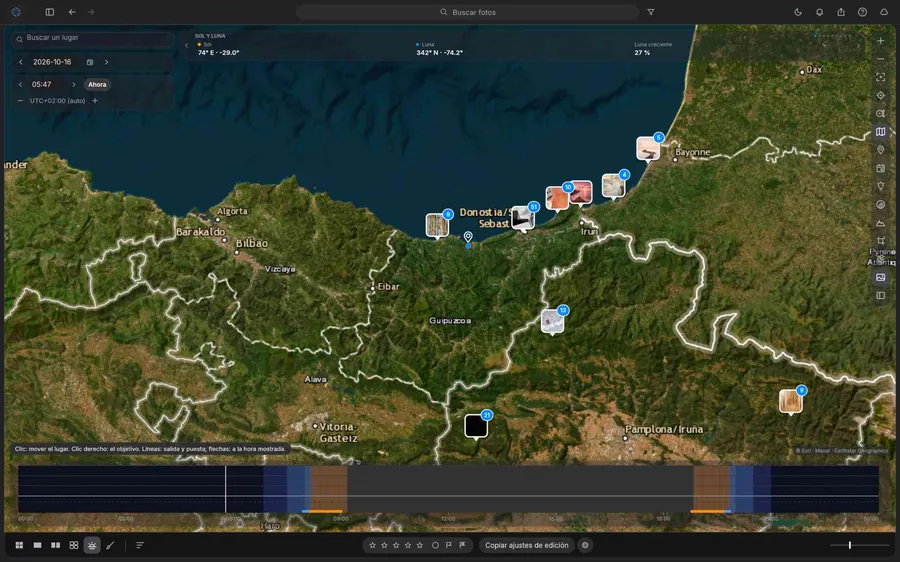The height and width of the screenshot is (562, 900).
Task: Toggle the terrain mountain icon
Action: pos(880,223)
